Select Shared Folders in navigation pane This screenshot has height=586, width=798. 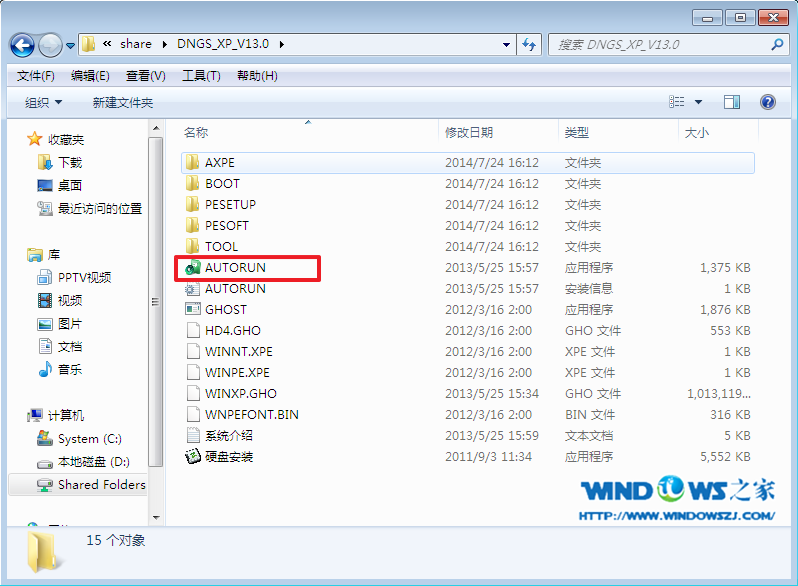pyautogui.click(x=101, y=485)
